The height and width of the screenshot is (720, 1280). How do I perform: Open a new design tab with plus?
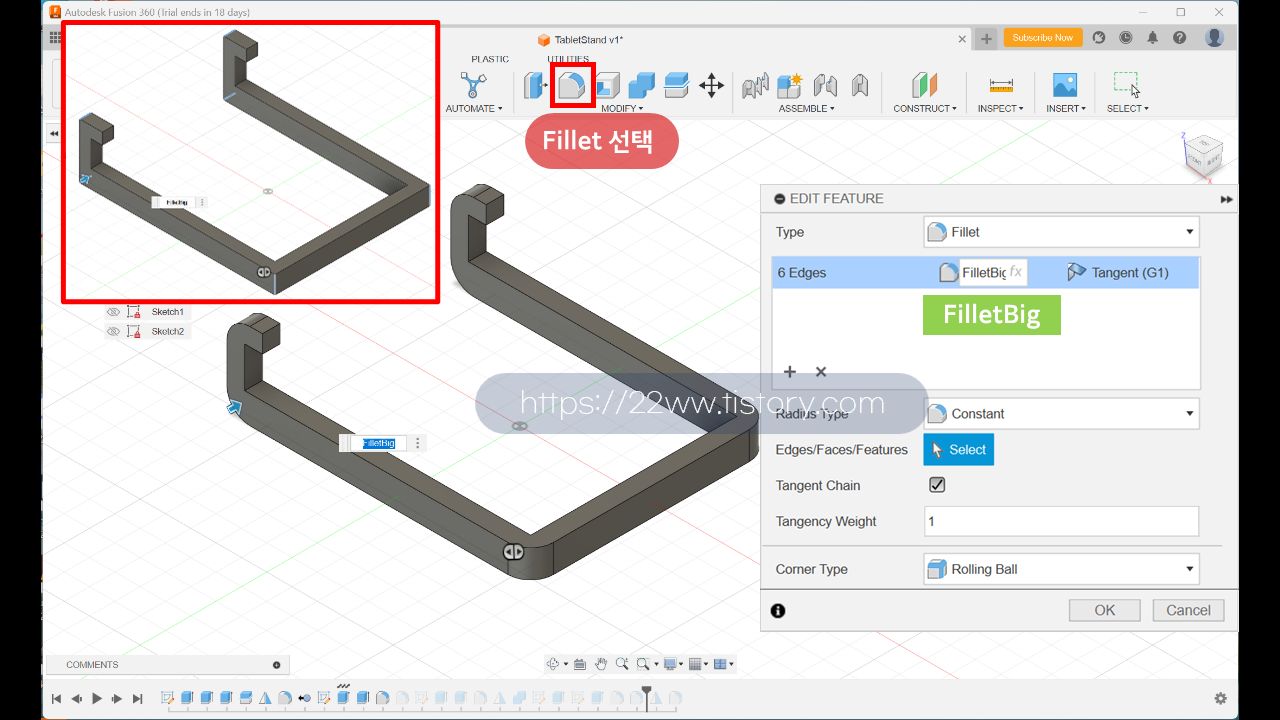(986, 39)
